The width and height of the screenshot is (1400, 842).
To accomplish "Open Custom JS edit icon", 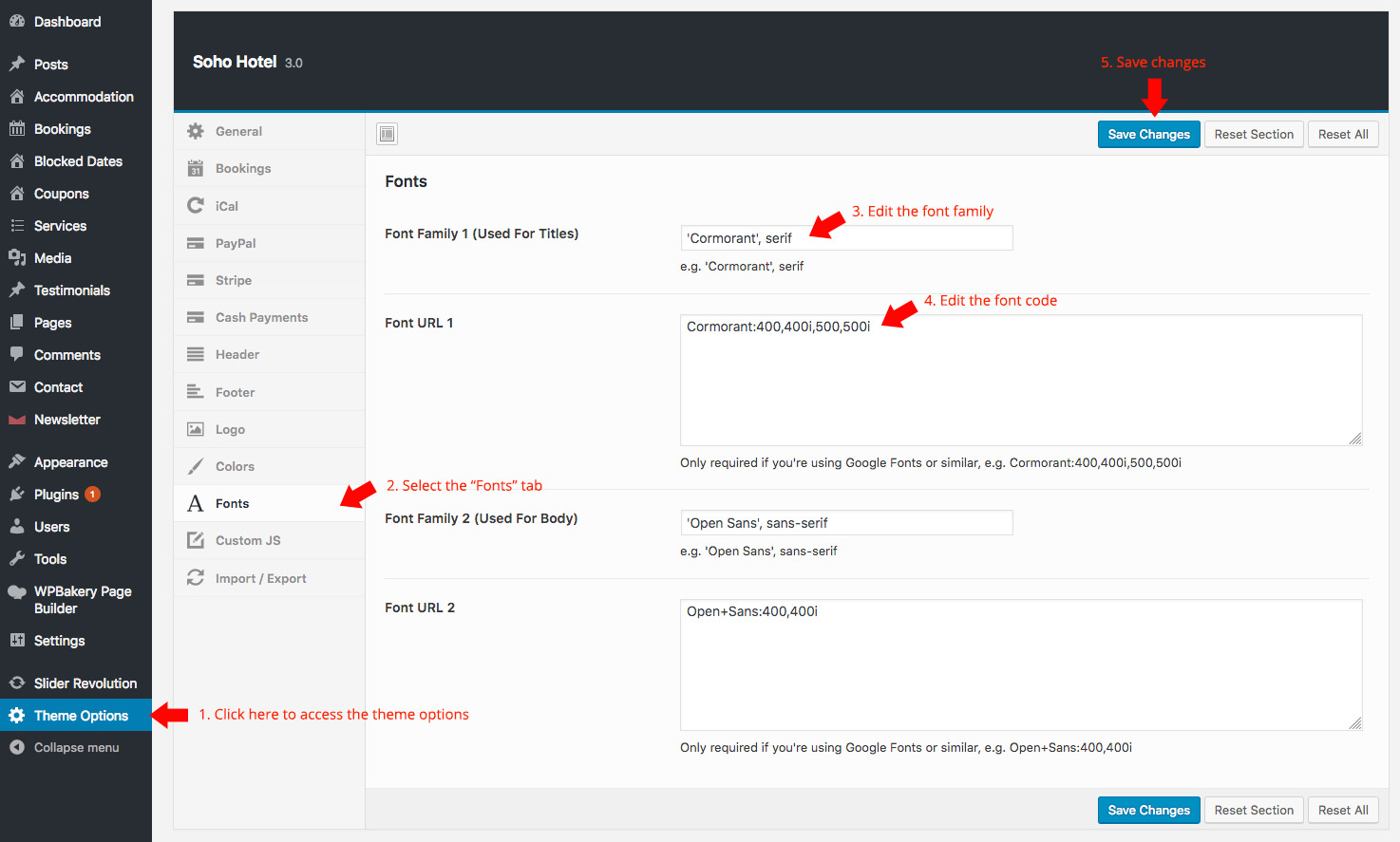I will click(196, 540).
